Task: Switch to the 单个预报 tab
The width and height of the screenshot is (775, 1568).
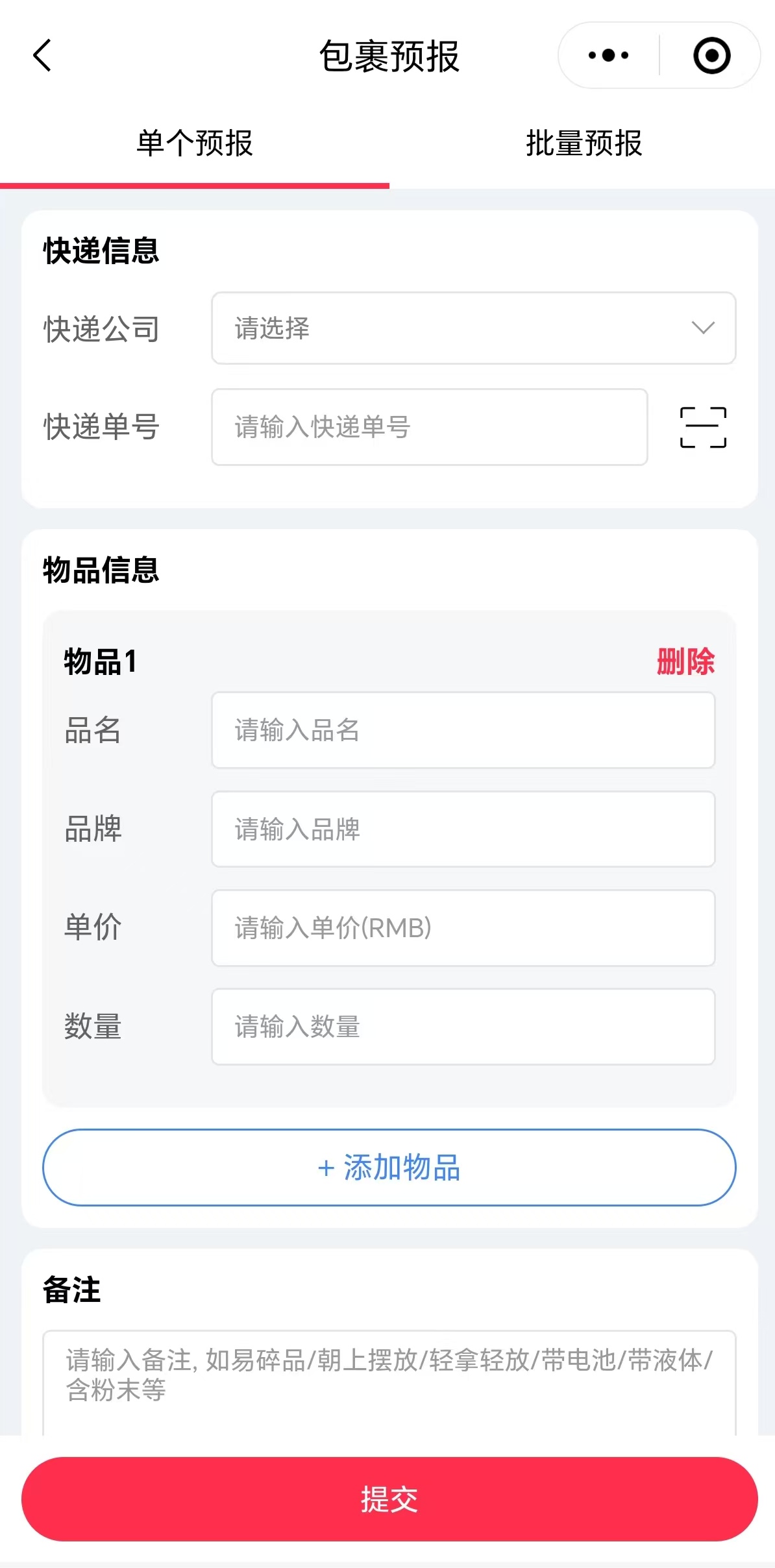Action: [x=195, y=143]
